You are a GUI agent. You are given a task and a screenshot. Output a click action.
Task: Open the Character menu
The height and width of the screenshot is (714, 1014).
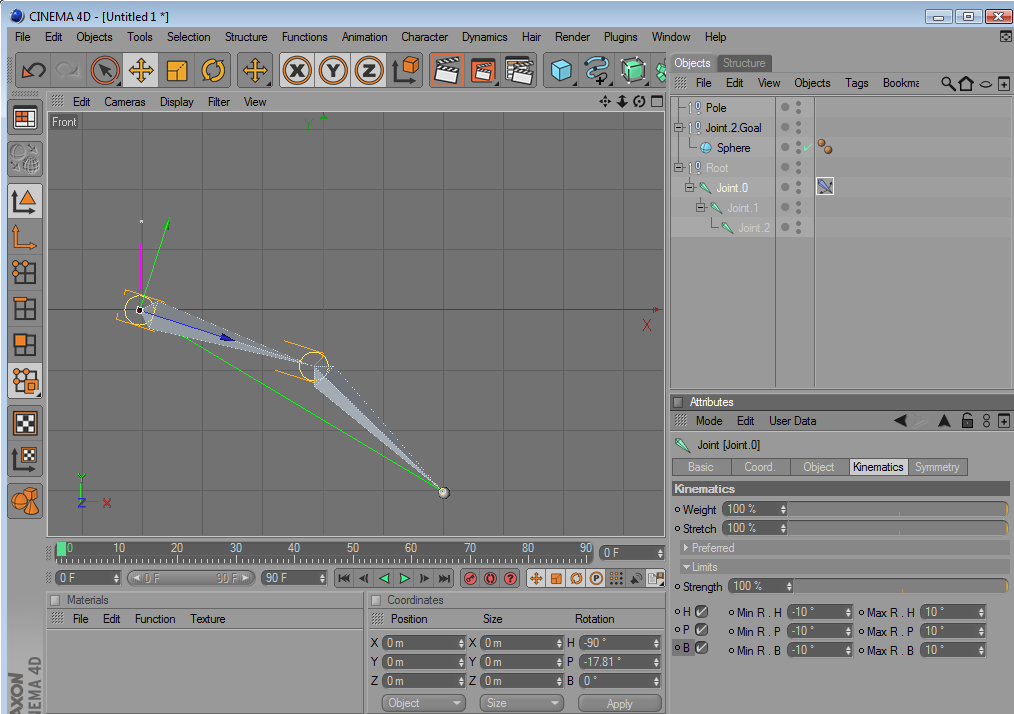[x=424, y=37]
